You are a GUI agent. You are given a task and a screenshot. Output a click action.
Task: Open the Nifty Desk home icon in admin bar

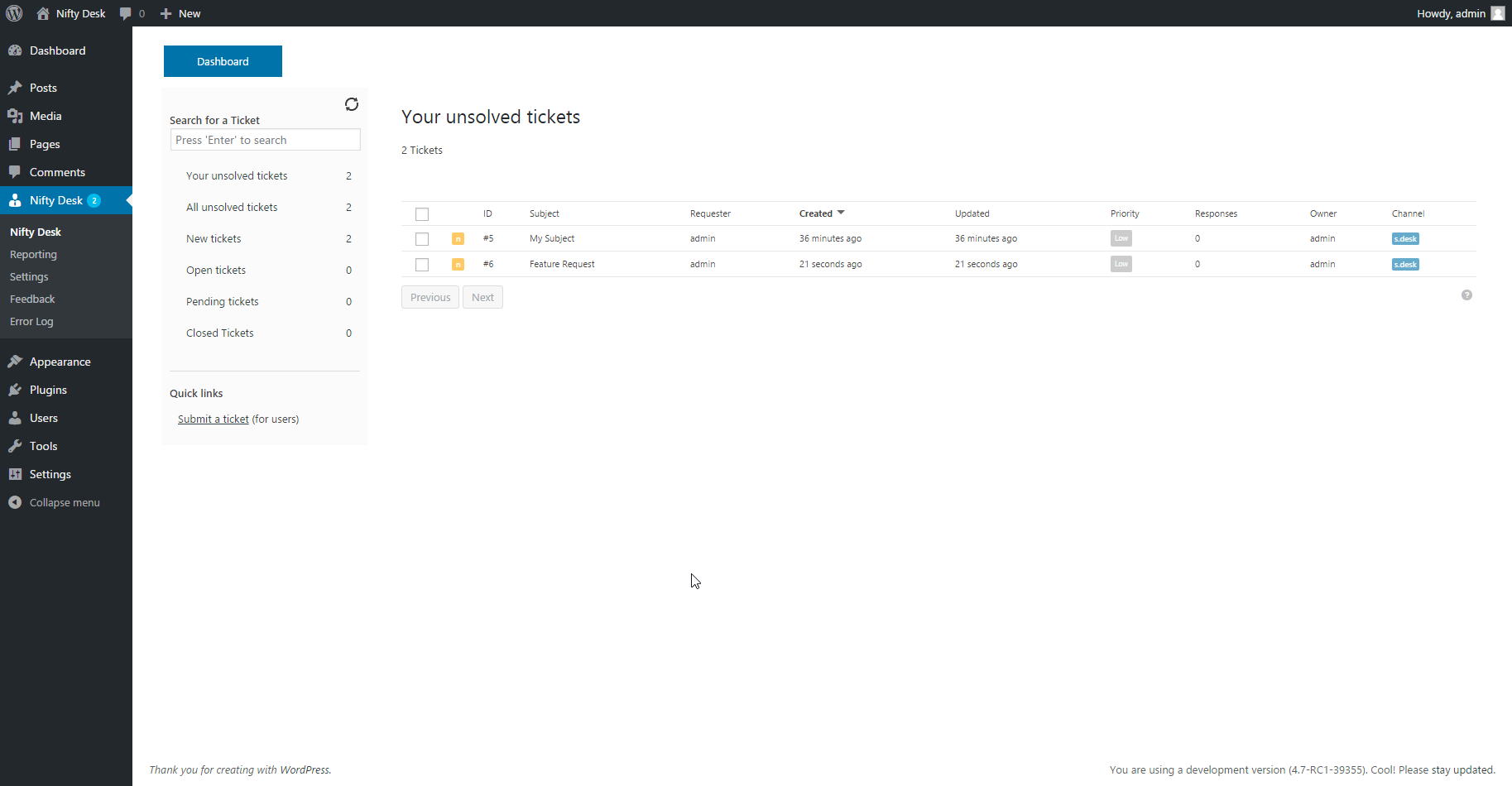pyautogui.click(x=43, y=13)
